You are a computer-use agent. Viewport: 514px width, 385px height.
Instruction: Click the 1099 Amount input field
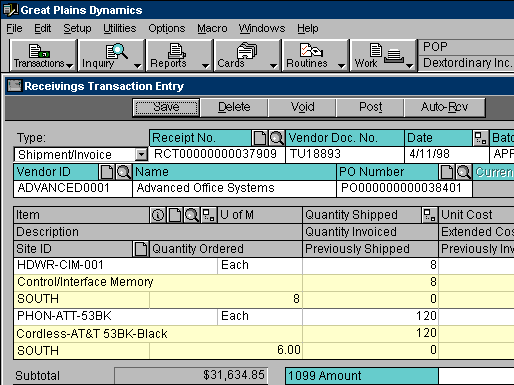pos(477,376)
